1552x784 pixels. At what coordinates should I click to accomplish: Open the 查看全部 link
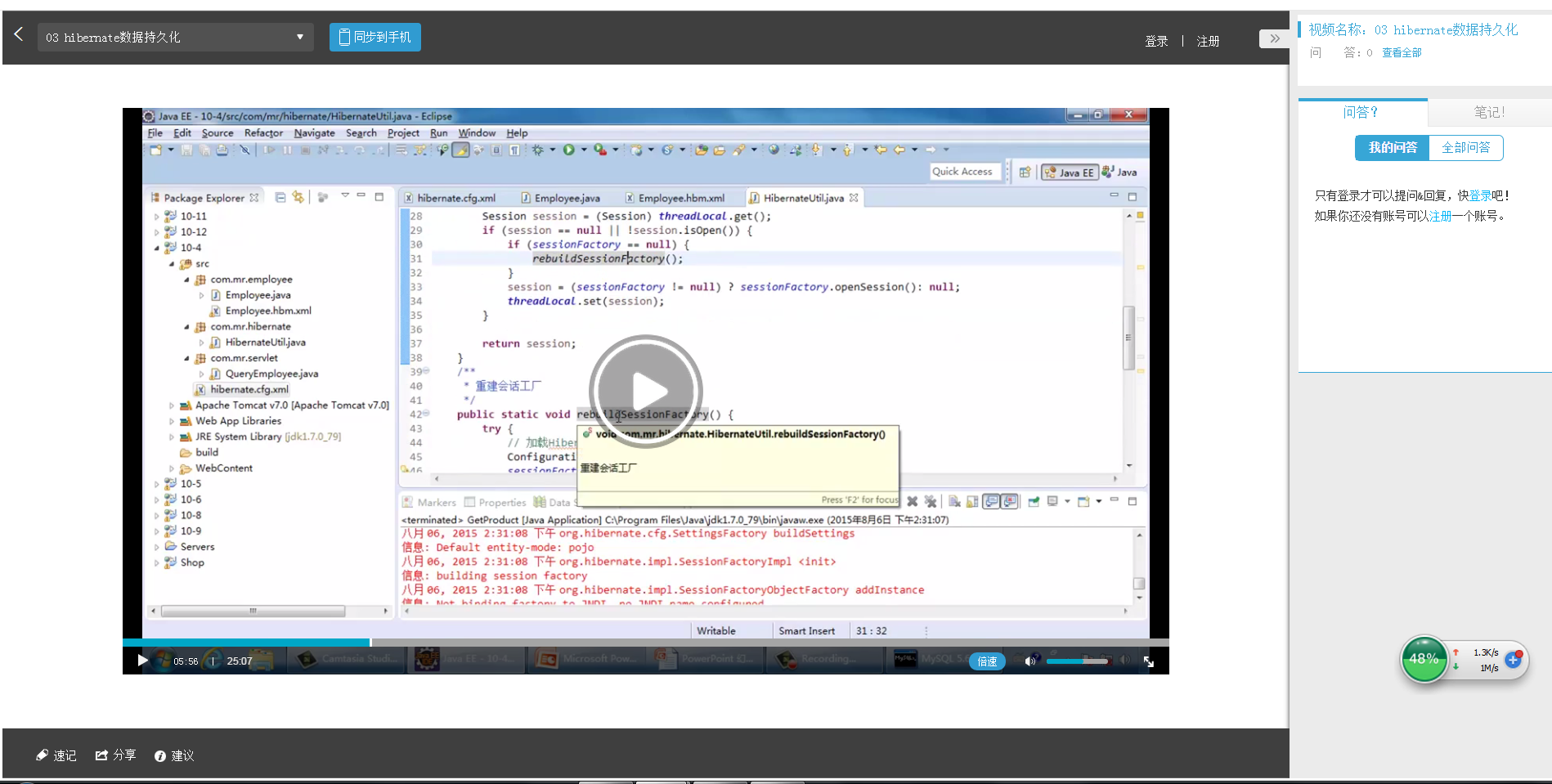point(1402,52)
